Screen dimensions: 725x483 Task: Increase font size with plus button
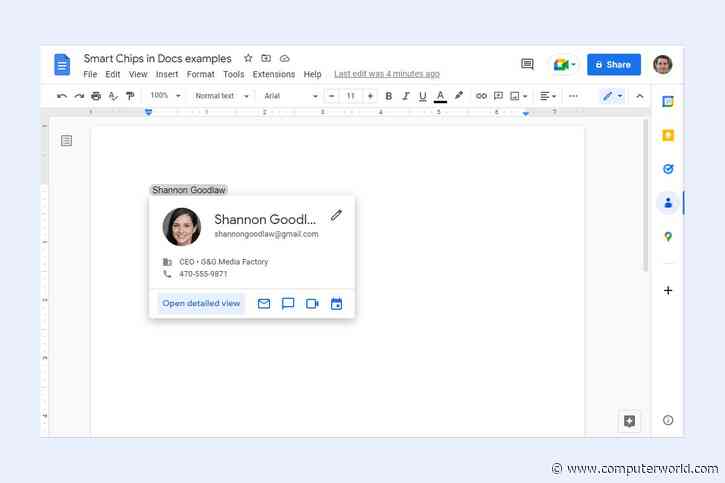[x=370, y=96]
